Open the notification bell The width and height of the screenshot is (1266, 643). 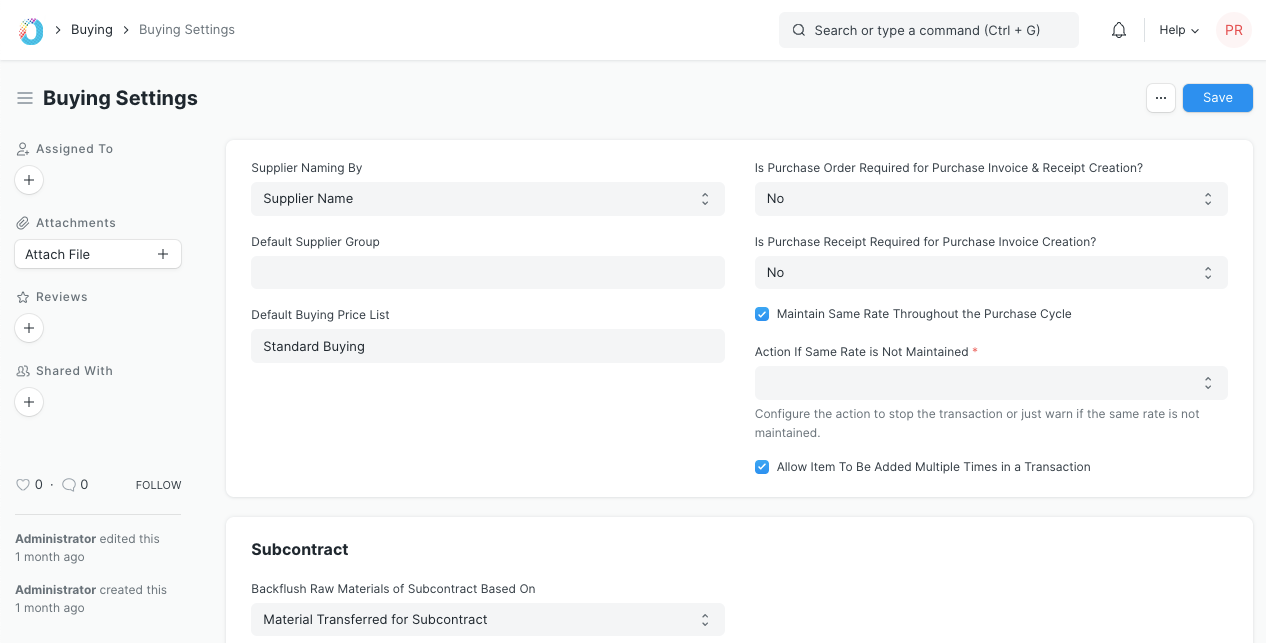click(1118, 30)
